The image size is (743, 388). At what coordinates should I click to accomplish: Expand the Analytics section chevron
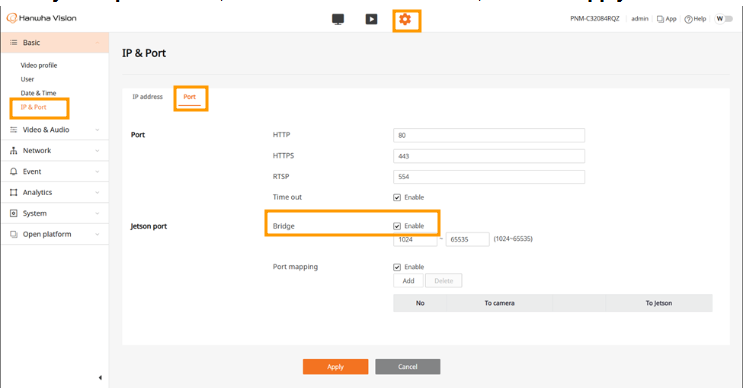pyautogui.click(x=97, y=192)
